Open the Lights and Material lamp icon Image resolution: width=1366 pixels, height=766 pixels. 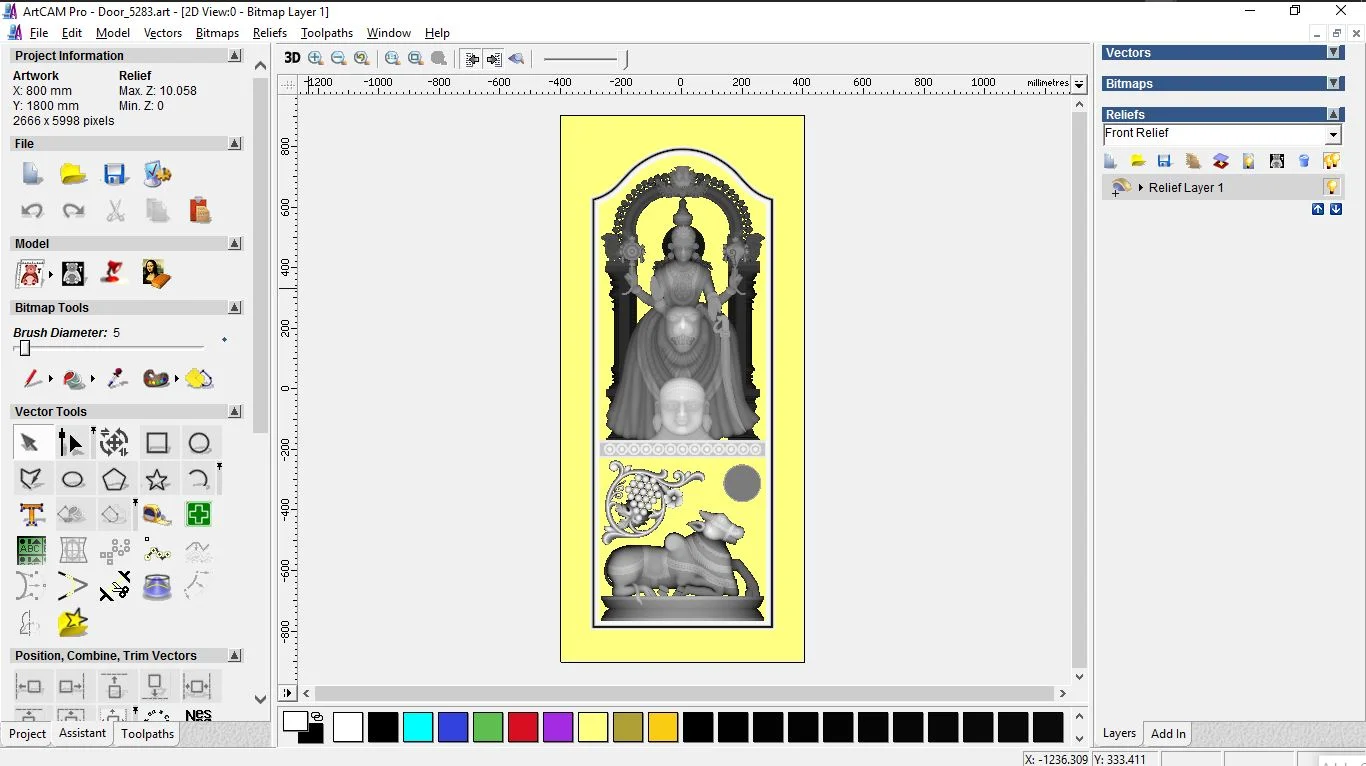114,273
